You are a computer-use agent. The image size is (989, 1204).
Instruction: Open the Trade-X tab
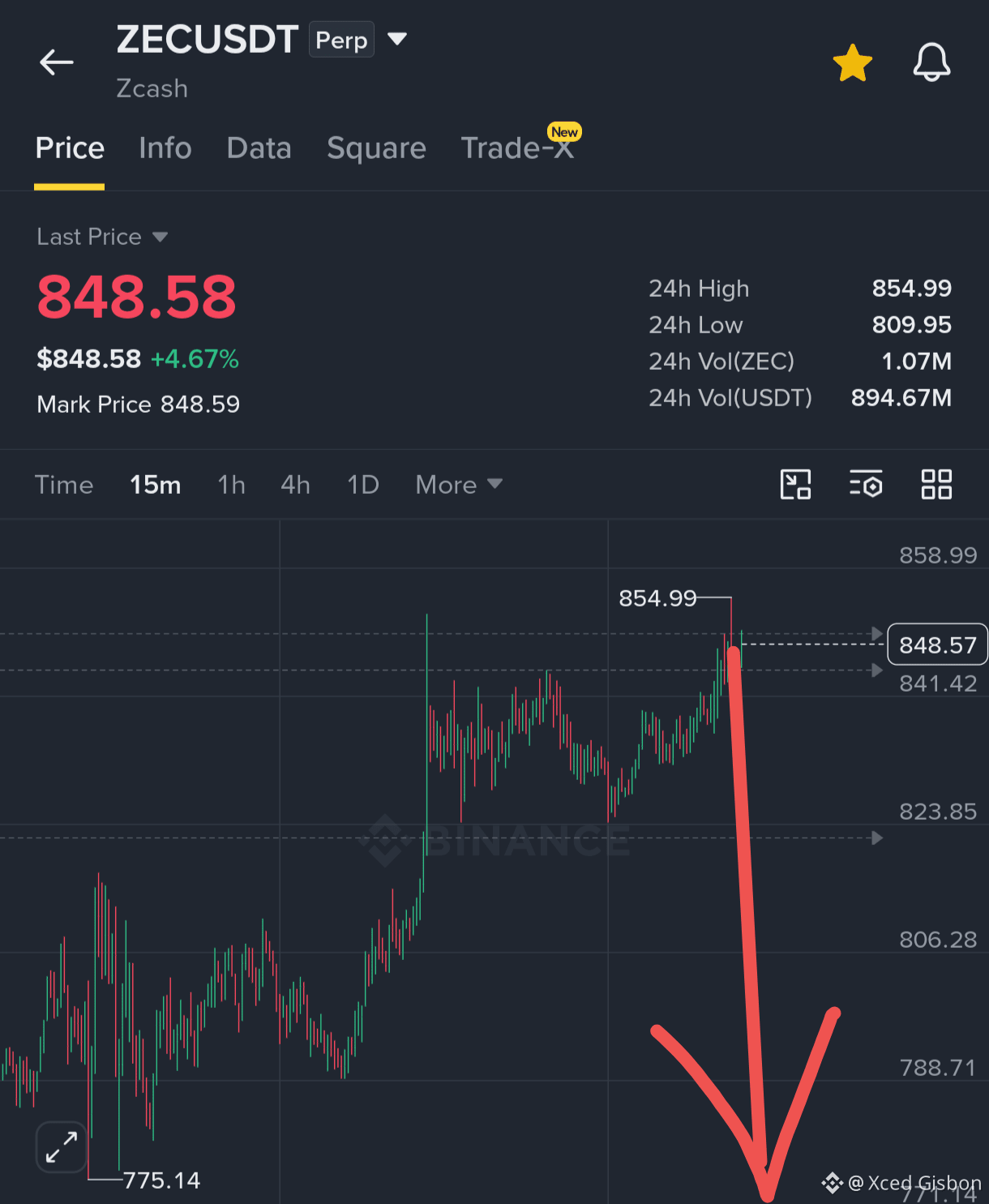tap(517, 148)
